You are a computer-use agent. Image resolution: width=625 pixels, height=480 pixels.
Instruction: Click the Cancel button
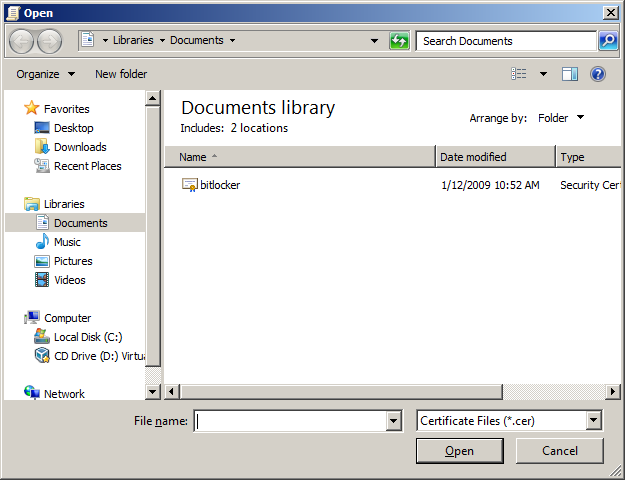560,451
